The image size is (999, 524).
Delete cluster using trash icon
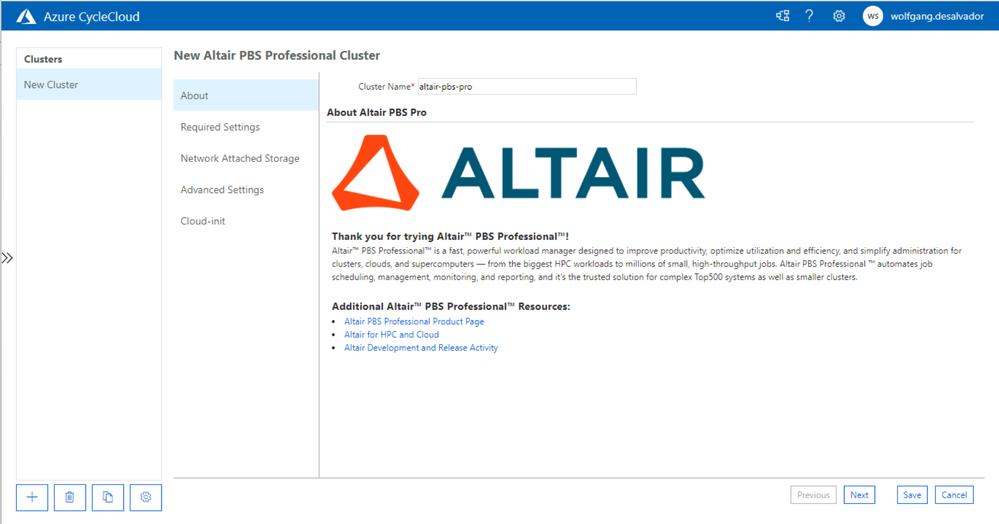click(70, 497)
